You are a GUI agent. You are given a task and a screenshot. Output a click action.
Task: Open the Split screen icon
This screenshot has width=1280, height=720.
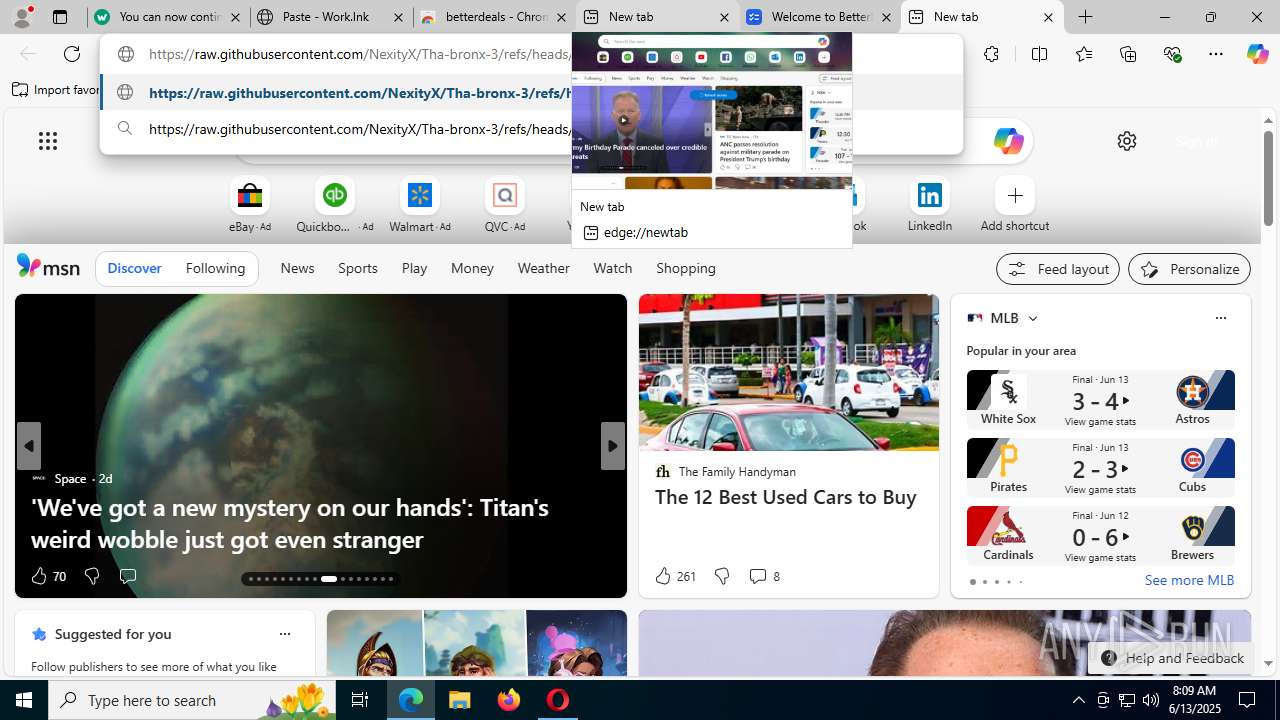[1039, 54]
